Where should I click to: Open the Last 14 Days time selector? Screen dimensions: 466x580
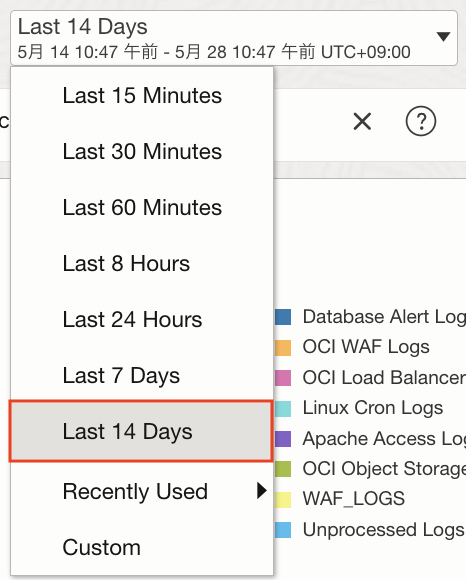234,38
